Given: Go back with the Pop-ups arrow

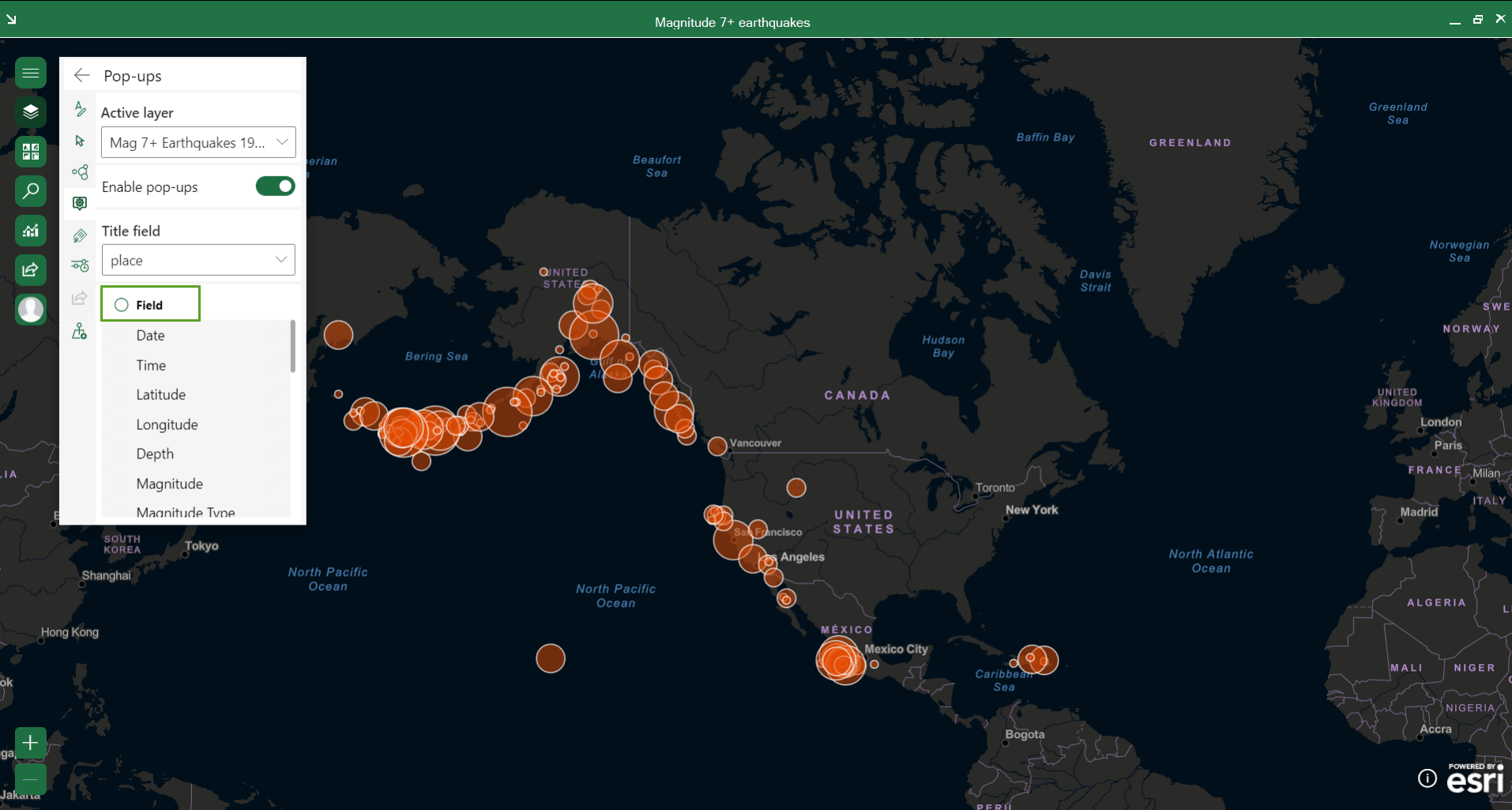Looking at the screenshot, I should coord(82,75).
